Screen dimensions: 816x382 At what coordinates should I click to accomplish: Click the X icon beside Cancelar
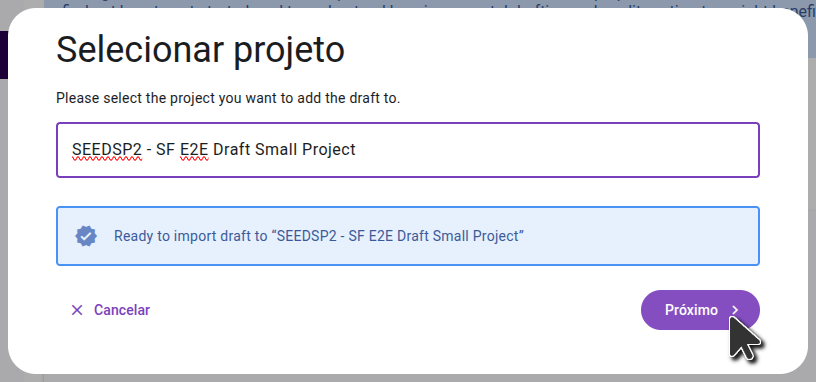[x=77, y=310]
